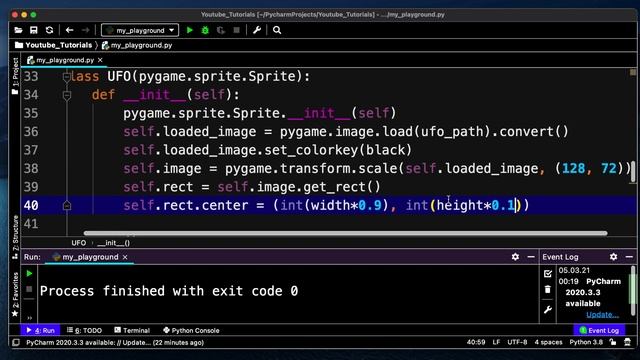Click the Stop square icon in toolbar
The height and width of the screenshot is (360, 640).
pos(236,30)
